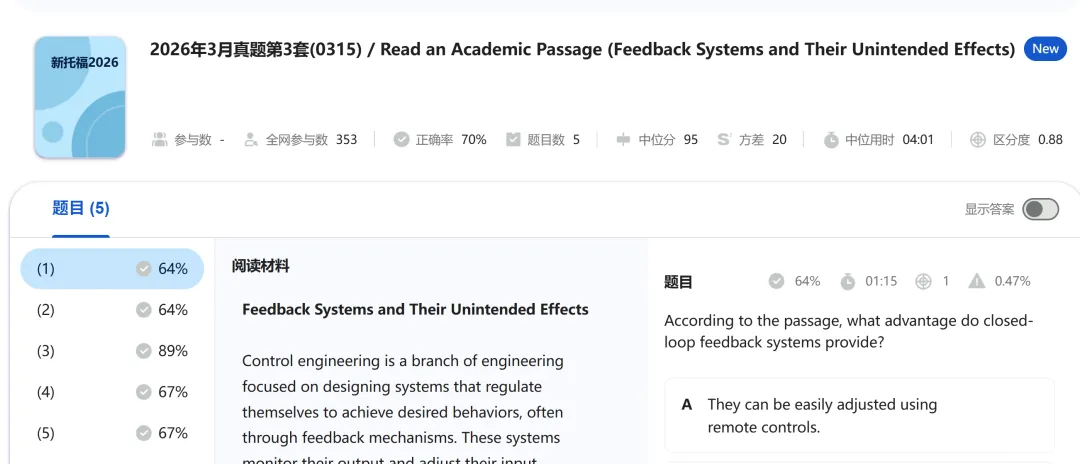Jump to question (5) in the sidebar
1080x464 pixels.
(x=112, y=433)
